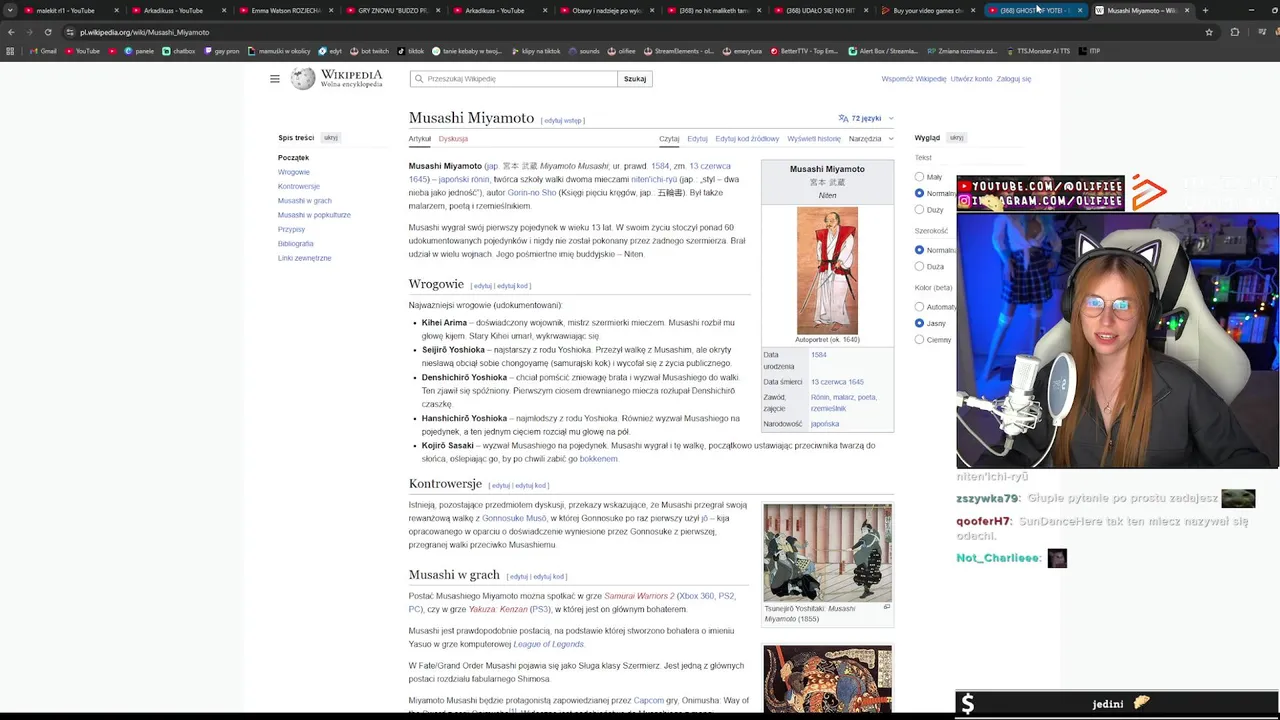Open the Musashi autoportret thumbnail in the infobox
1280x720 pixels.
click(827, 270)
